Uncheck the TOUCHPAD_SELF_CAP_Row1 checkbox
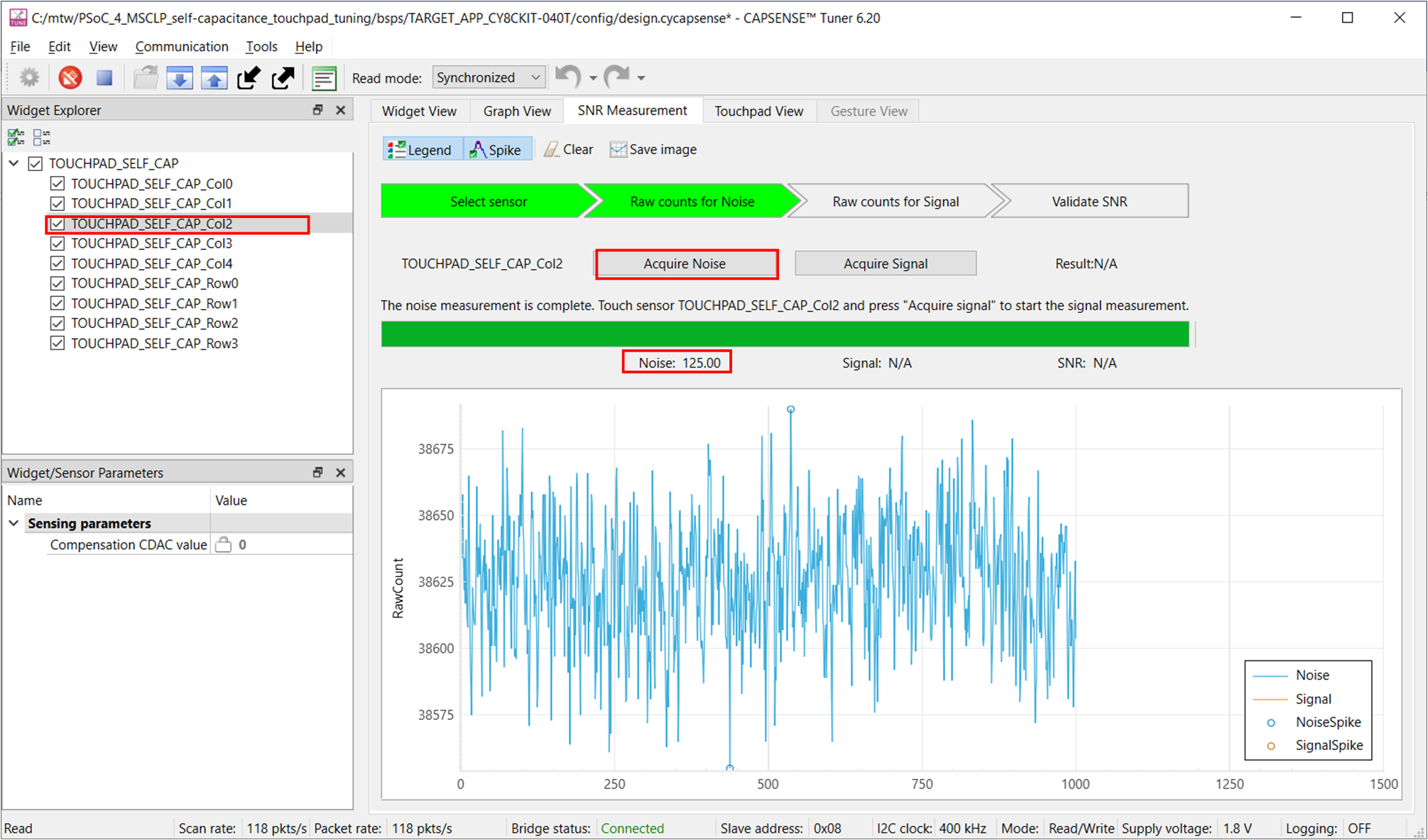The height and width of the screenshot is (840, 1428). tap(58, 303)
